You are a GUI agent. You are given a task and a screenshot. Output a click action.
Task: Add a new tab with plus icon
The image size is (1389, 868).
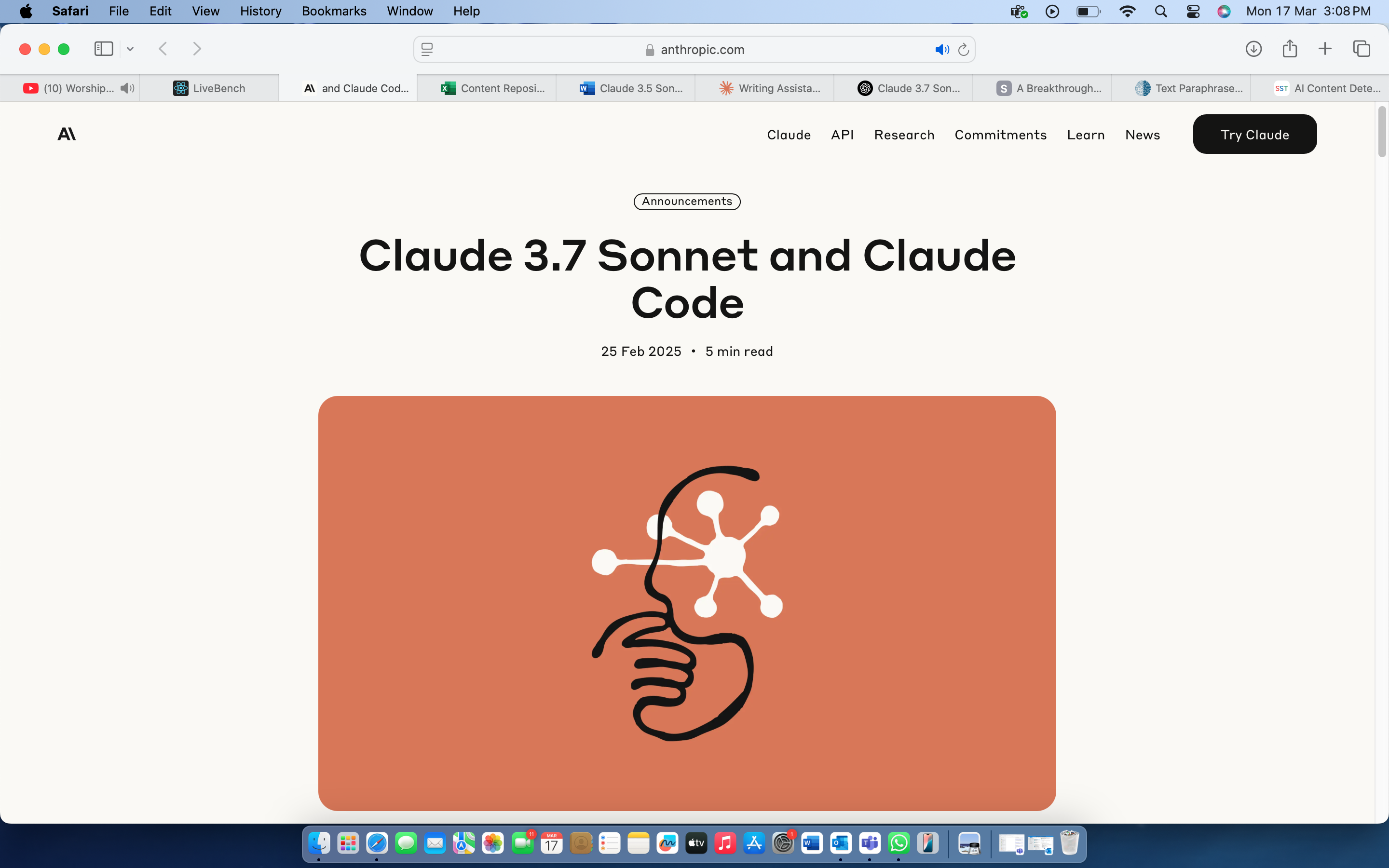(1325, 49)
